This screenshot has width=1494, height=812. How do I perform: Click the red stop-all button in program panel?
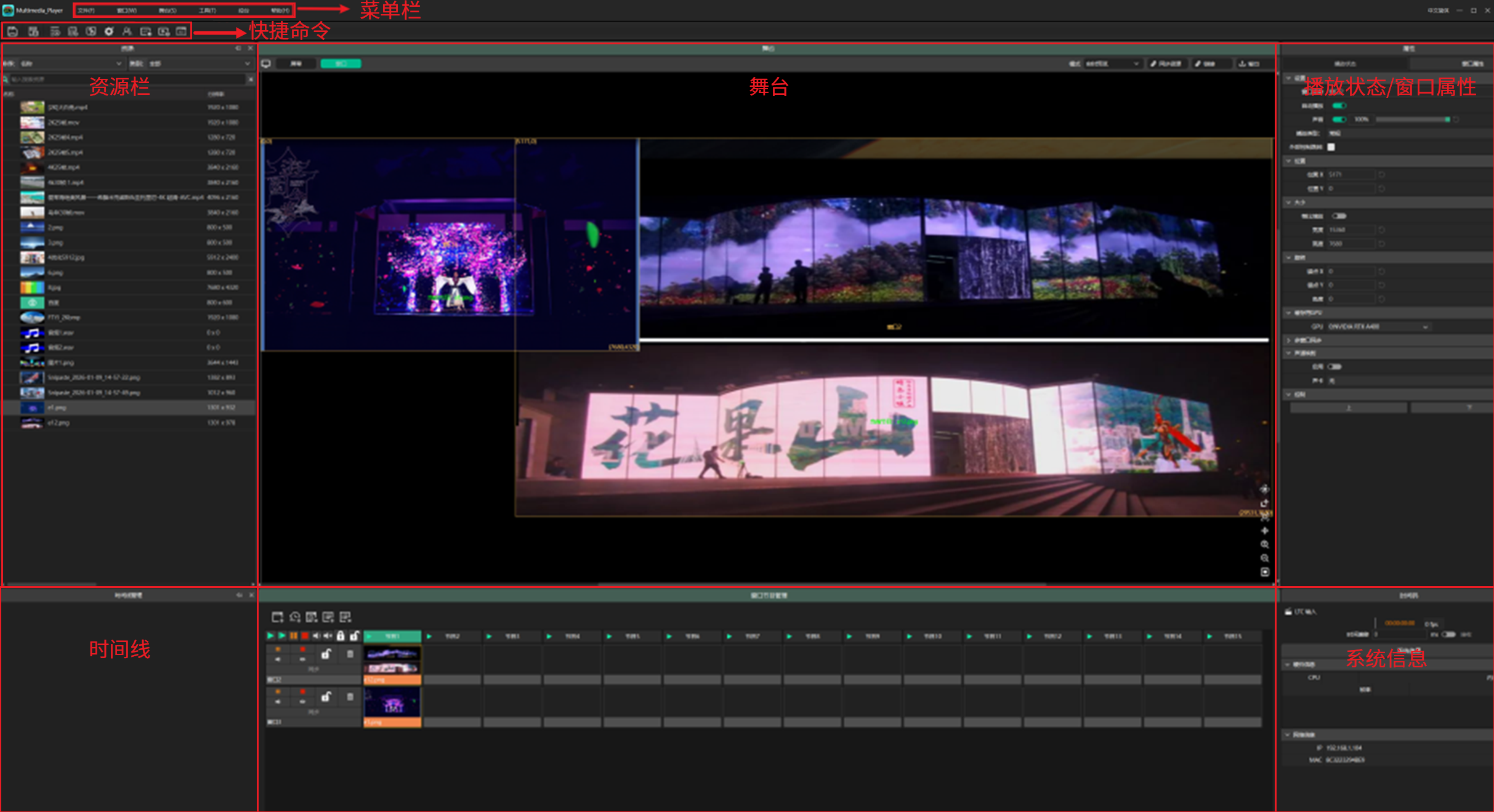(305, 636)
